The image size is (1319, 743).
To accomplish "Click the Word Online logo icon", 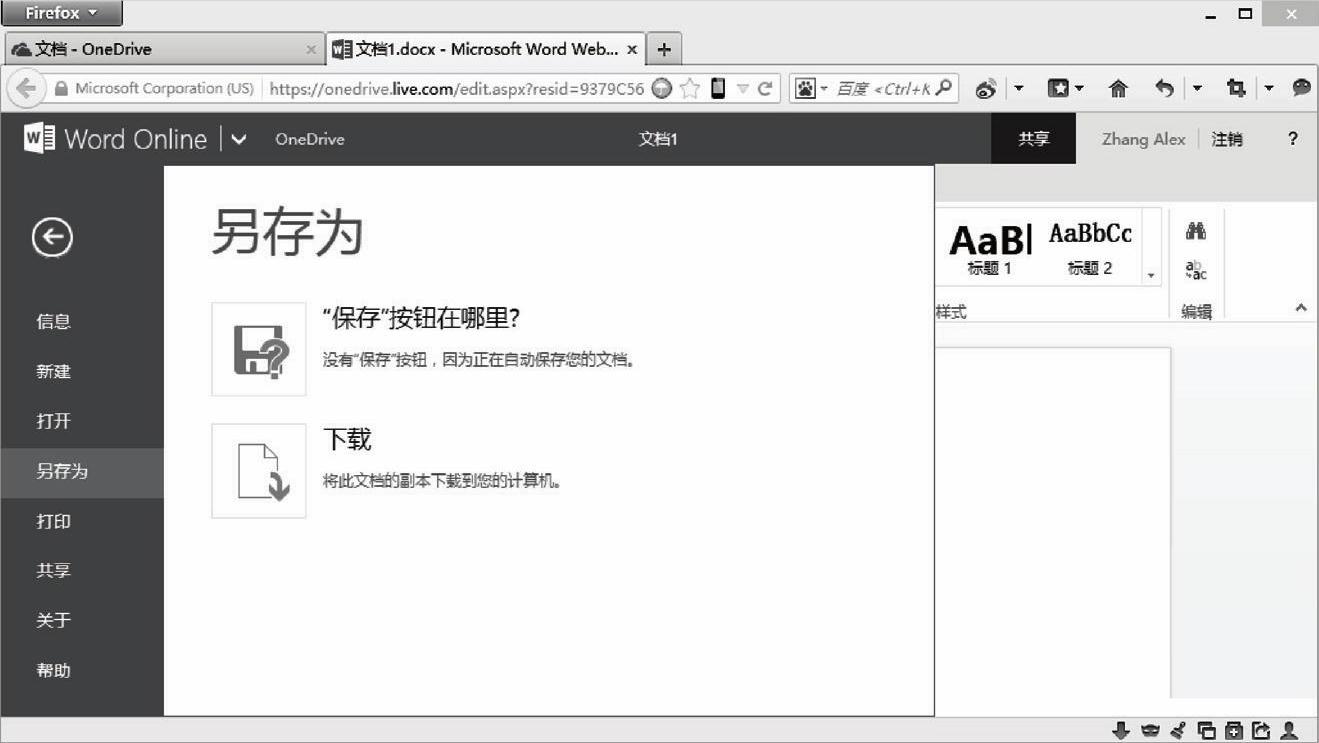I will coord(39,139).
